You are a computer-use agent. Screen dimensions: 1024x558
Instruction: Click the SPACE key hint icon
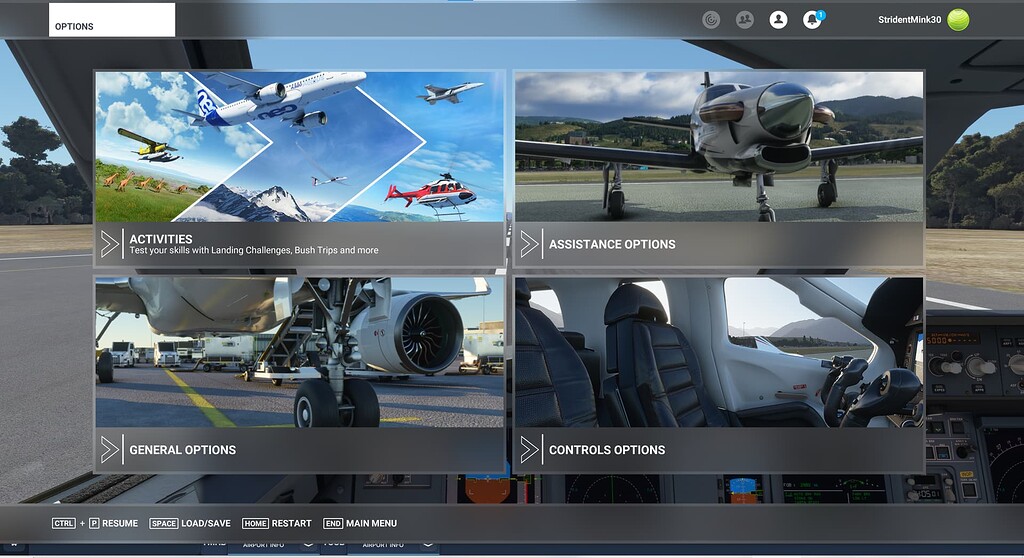click(163, 523)
